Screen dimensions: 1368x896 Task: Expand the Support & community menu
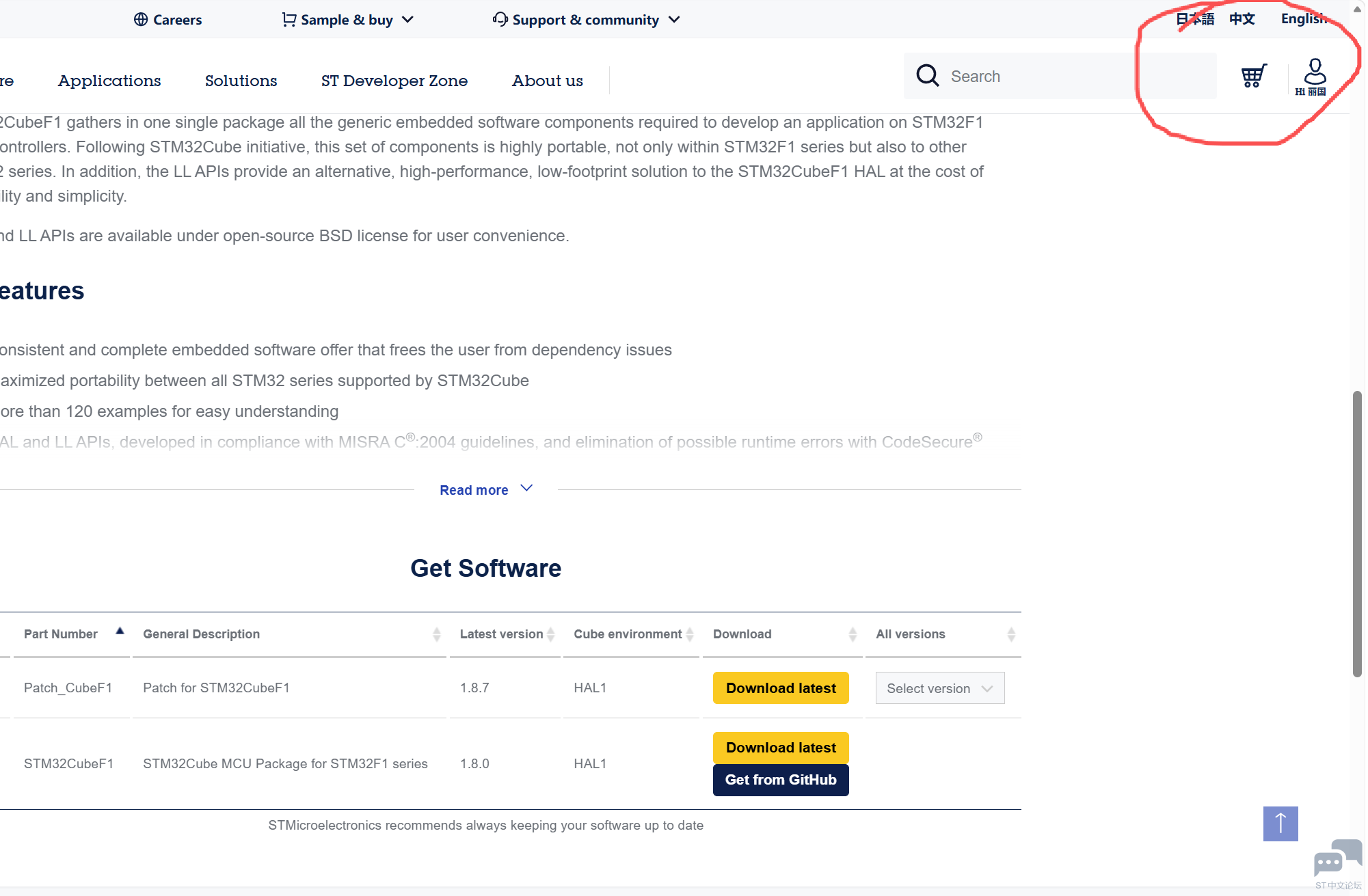tap(587, 20)
